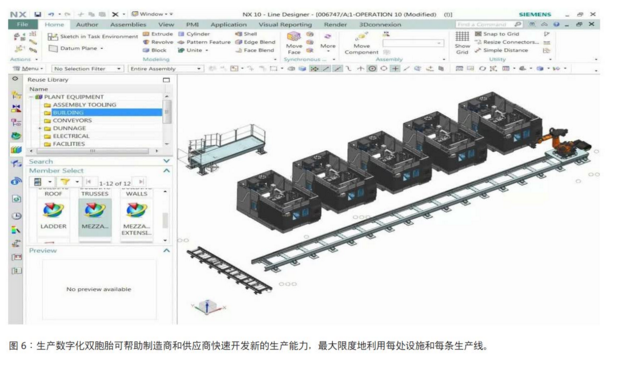
Task: Switch to the Render tab
Action: 335,25
